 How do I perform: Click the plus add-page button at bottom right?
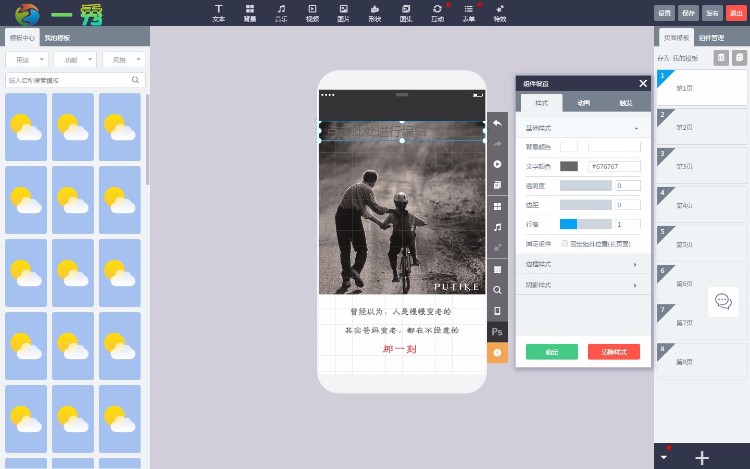pos(702,458)
